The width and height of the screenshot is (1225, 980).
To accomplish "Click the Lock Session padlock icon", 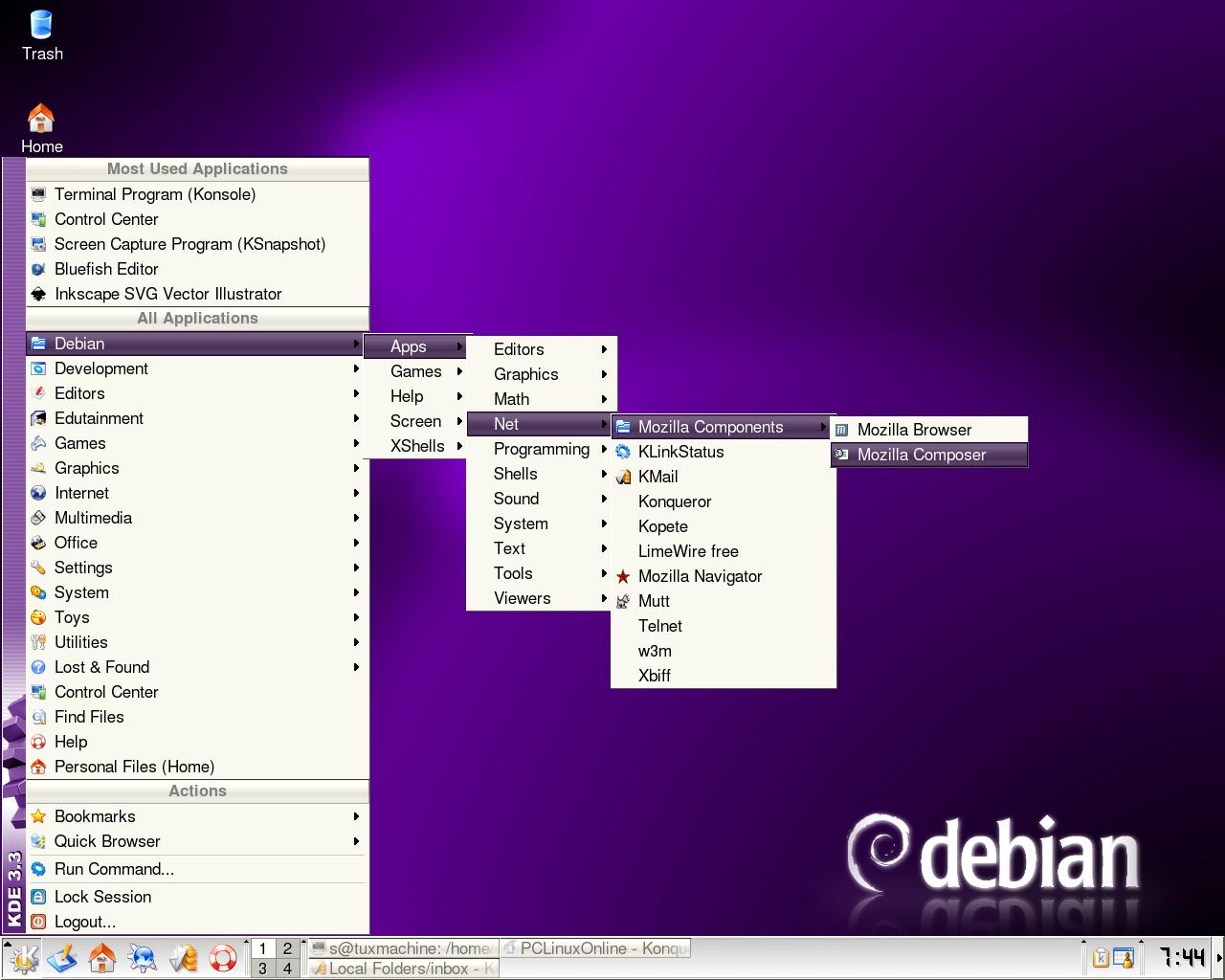I will pyautogui.click(x=38, y=897).
